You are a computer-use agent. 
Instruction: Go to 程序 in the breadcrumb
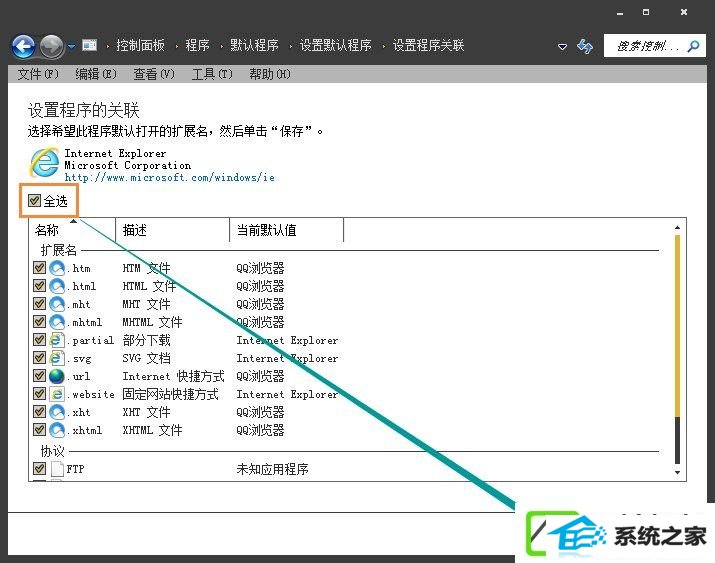tap(197, 45)
